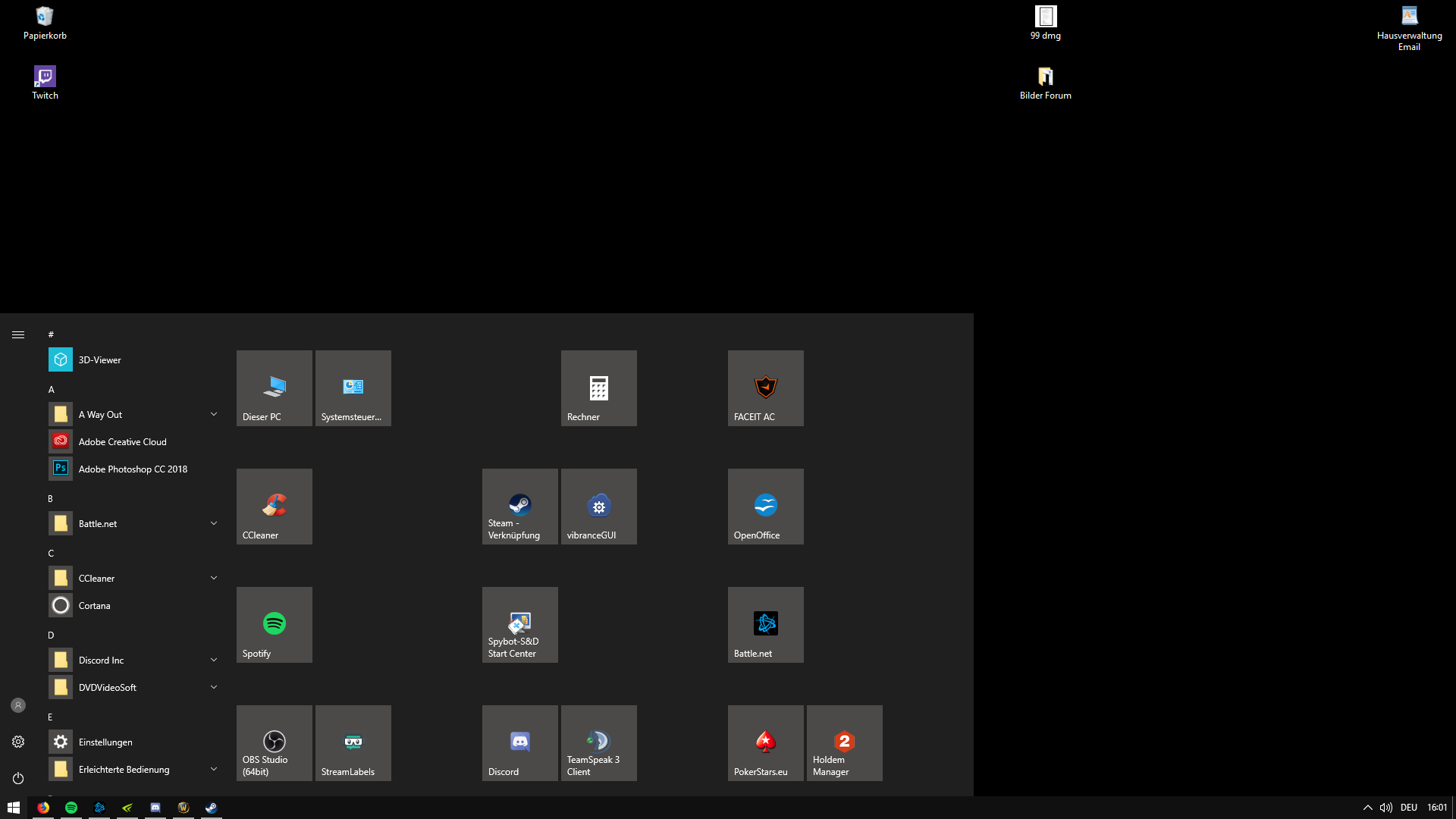This screenshot has width=1456, height=819.
Task: Expand the CCleaner folder in app list
Action: (x=135, y=578)
